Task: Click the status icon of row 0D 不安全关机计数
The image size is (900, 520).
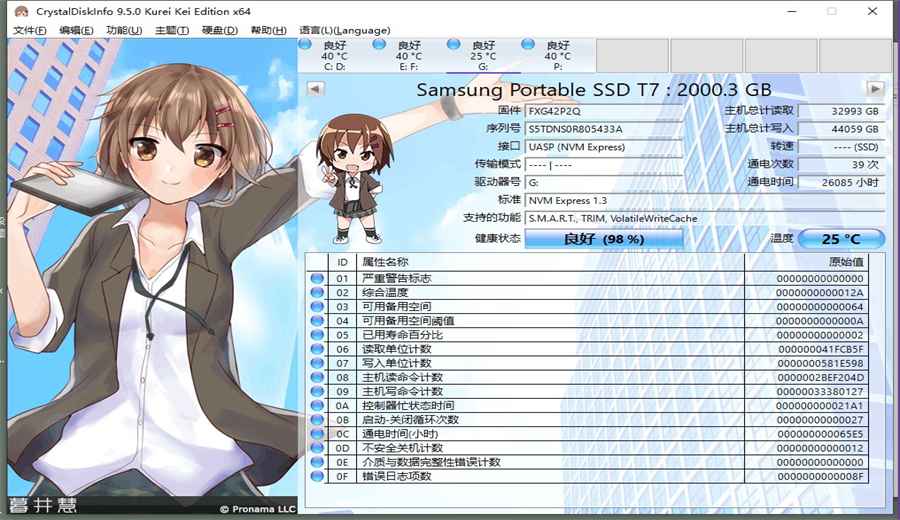Action: 317,448
